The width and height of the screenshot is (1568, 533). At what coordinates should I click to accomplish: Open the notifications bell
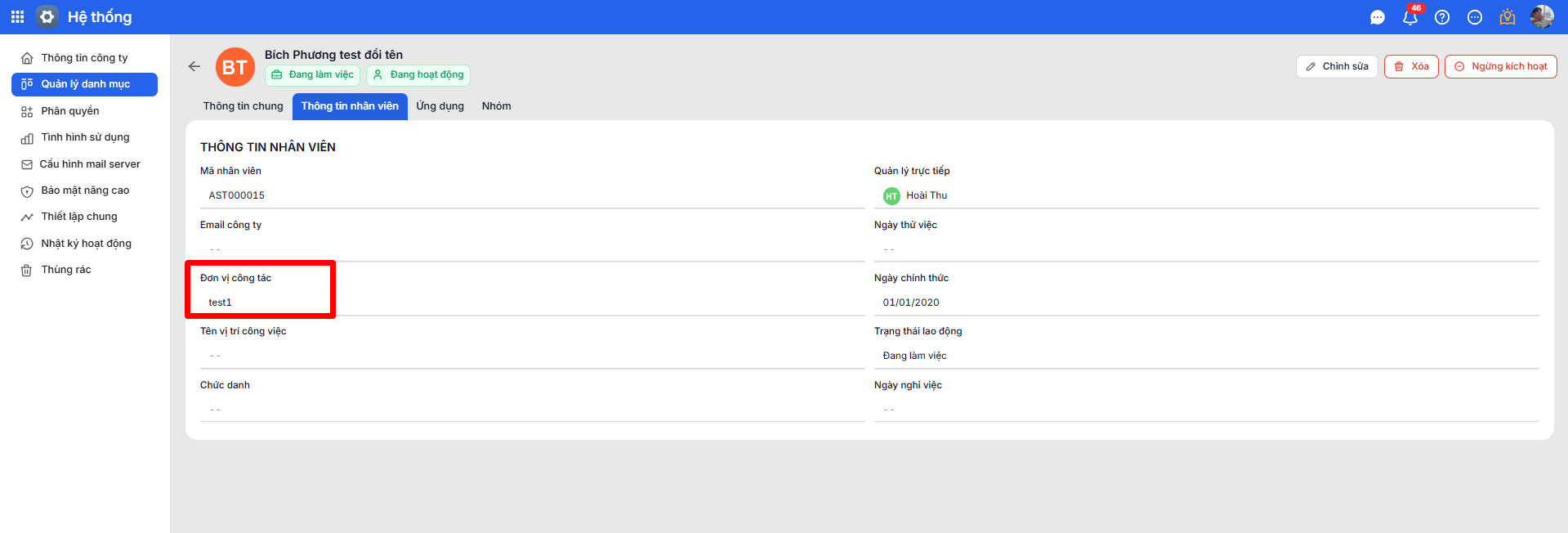(1409, 17)
